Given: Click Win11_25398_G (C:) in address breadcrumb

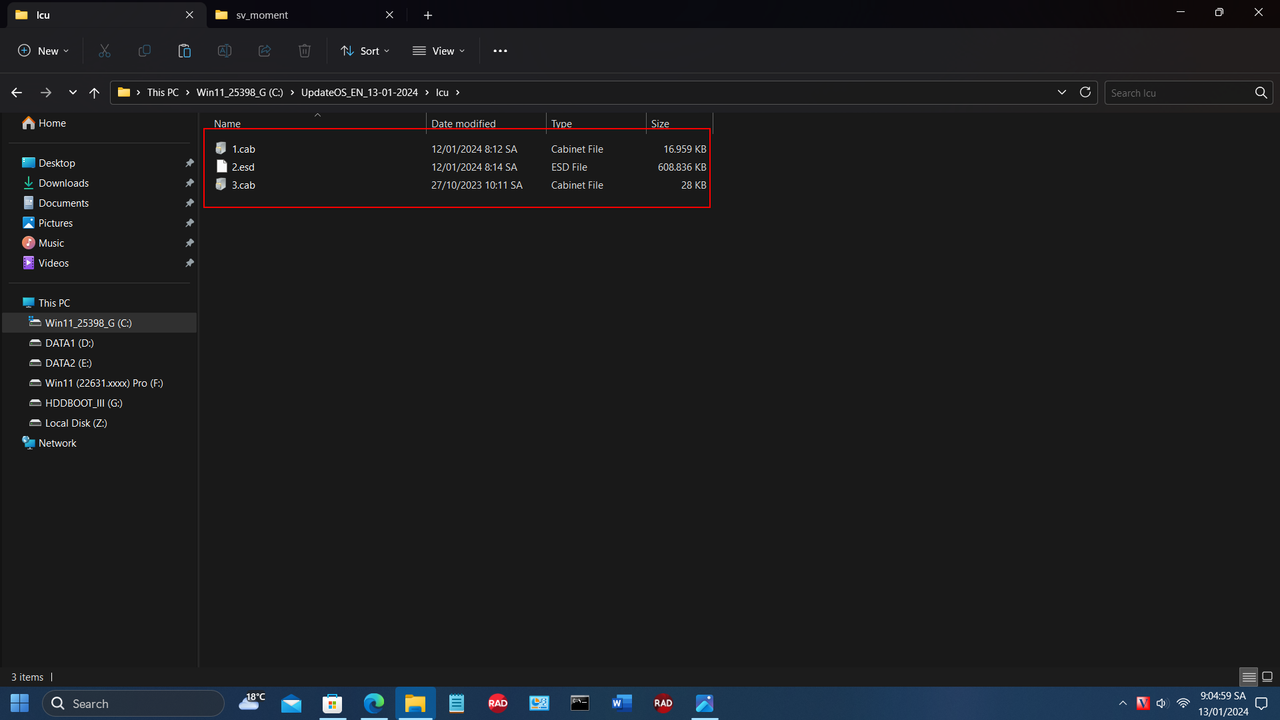Looking at the screenshot, I should 240,92.
